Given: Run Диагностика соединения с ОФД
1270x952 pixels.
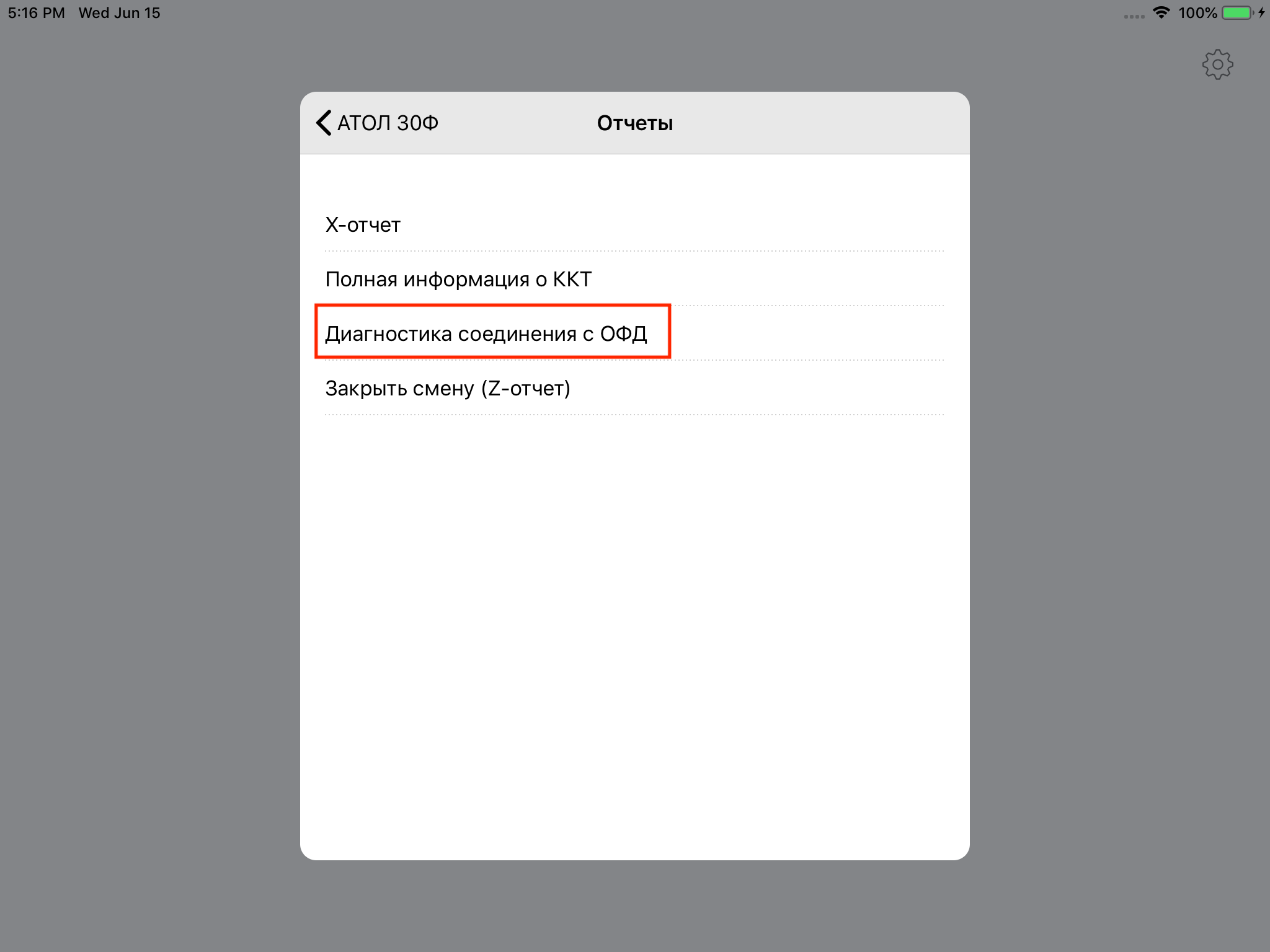Looking at the screenshot, I should coord(634,333).
